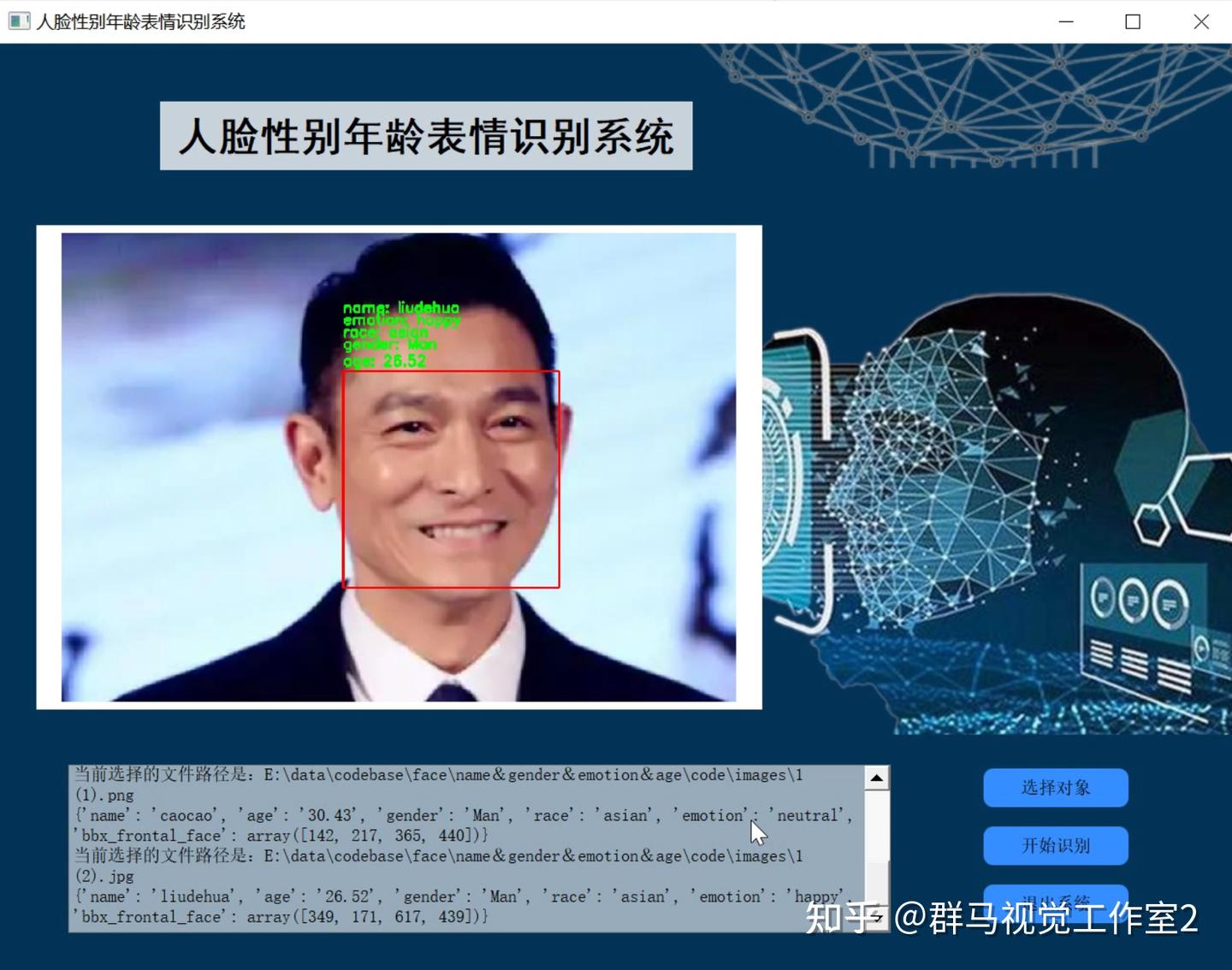Click the 开始识别 button
1232x970 pixels.
1056,846
